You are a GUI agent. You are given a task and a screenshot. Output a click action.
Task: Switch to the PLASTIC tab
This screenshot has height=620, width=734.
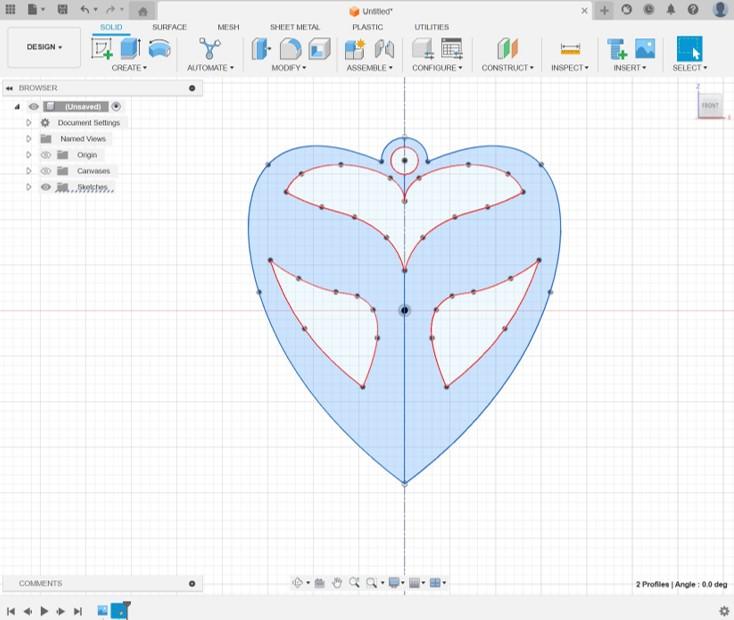367,27
